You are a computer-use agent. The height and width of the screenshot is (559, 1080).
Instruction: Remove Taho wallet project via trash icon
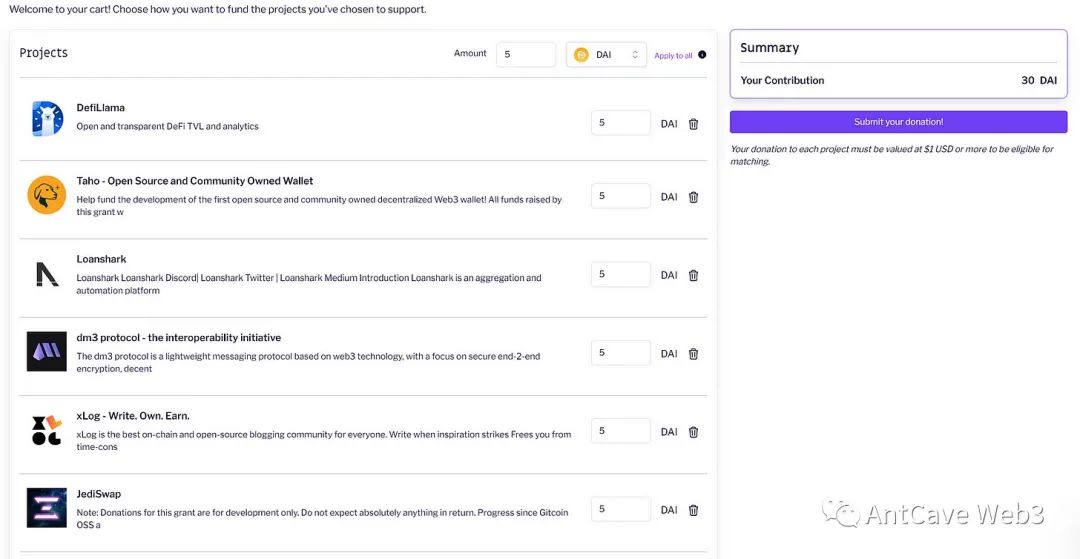[693, 197]
